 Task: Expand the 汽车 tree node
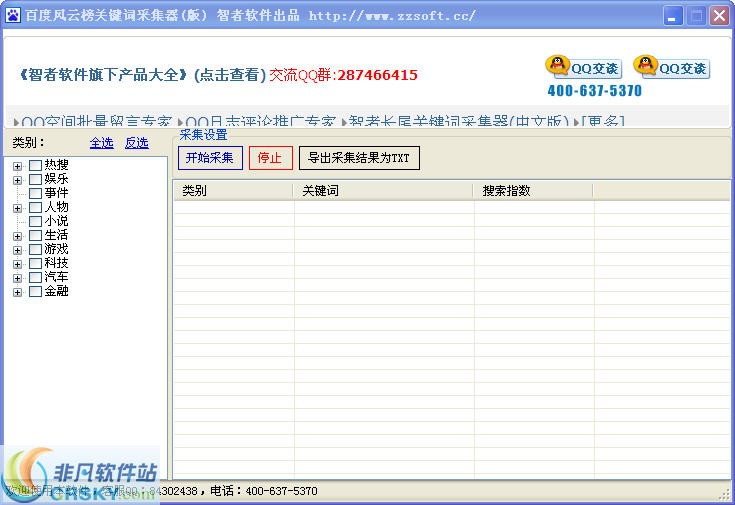17,279
